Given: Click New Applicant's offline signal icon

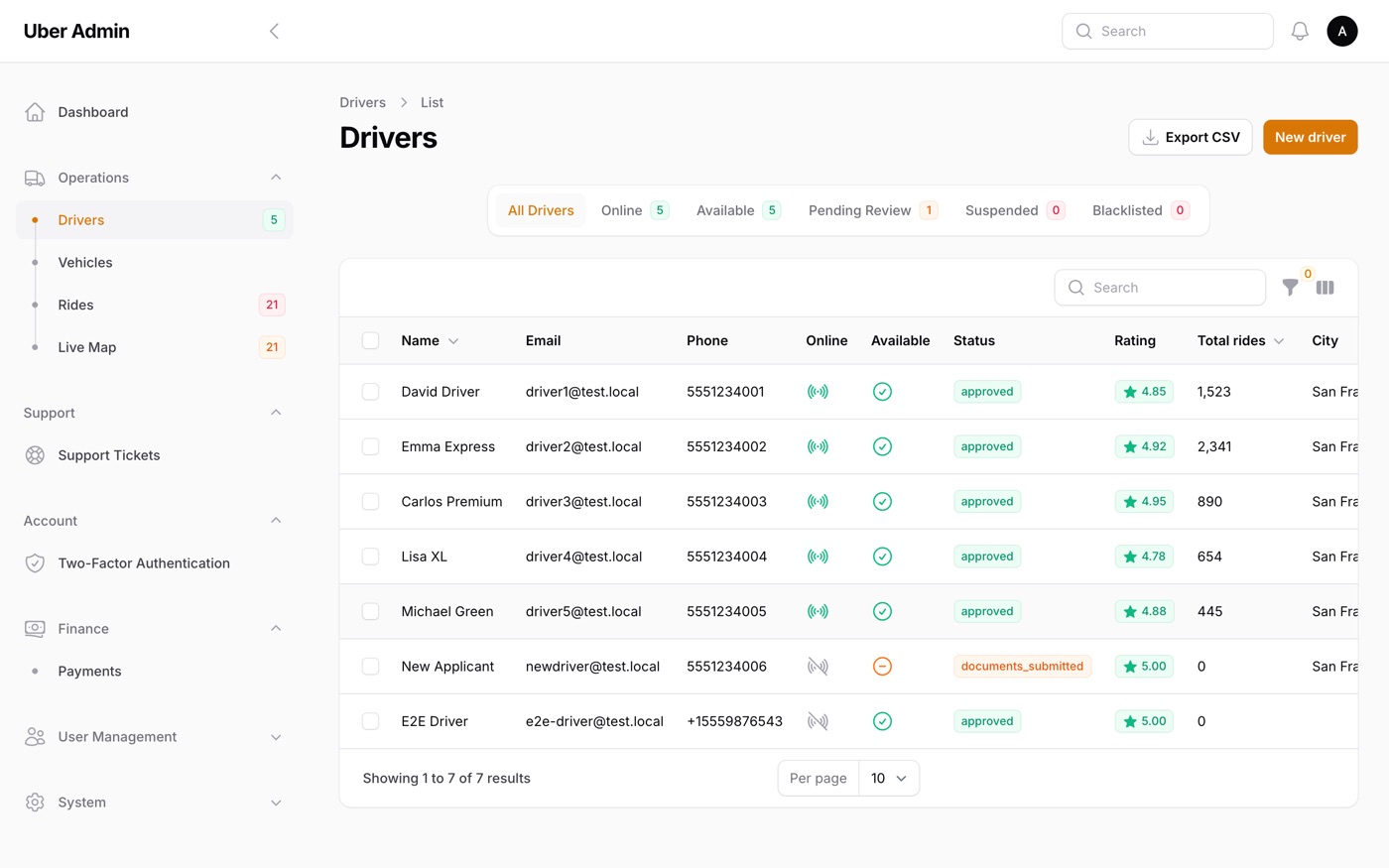Looking at the screenshot, I should (818, 667).
